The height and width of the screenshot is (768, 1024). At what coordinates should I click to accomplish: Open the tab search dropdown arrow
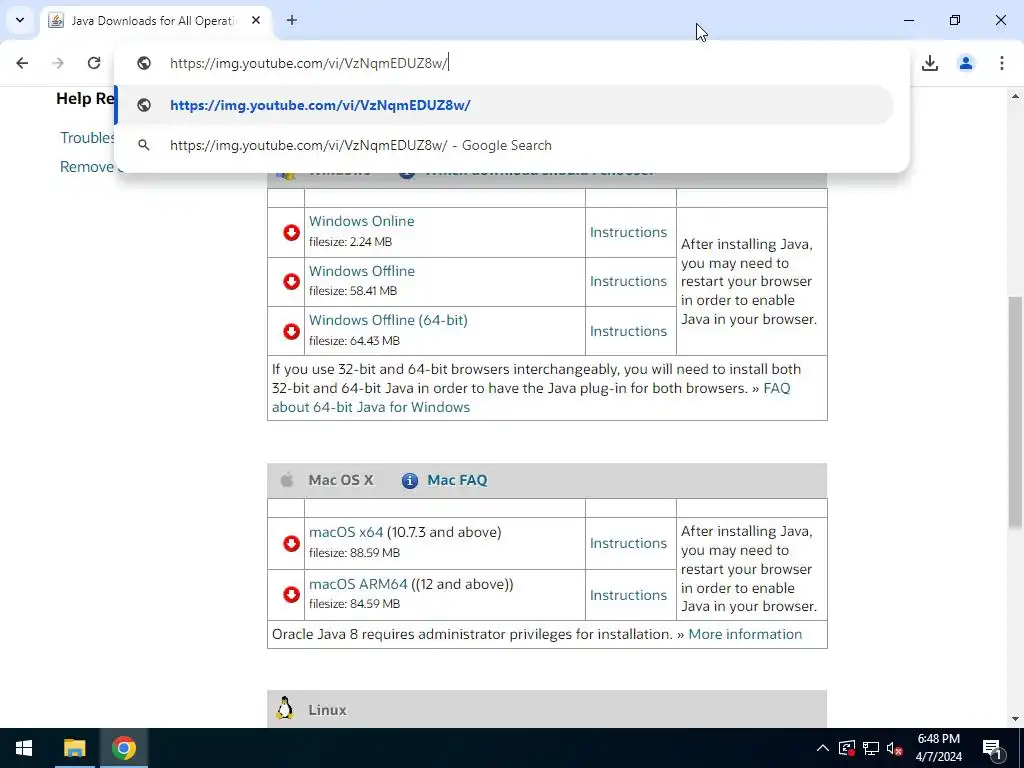tap(20, 20)
